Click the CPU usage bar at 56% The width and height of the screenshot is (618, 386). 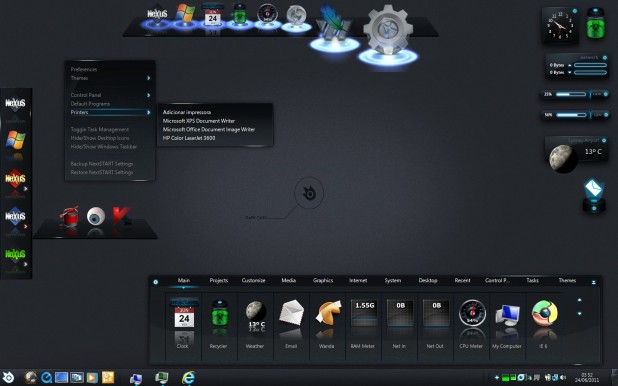tap(571, 115)
